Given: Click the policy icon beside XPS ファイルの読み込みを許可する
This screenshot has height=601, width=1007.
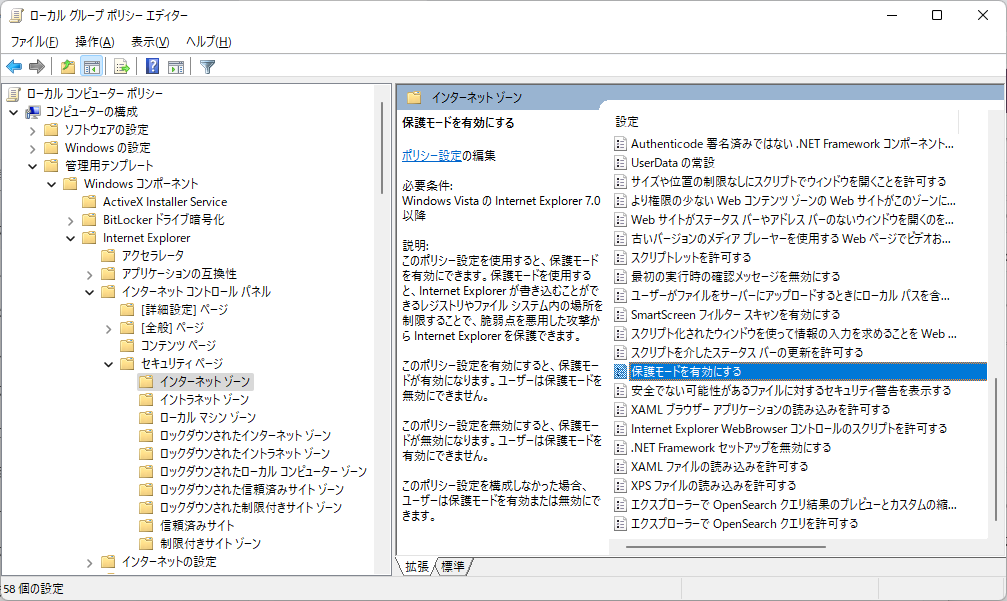Looking at the screenshot, I should point(620,485).
